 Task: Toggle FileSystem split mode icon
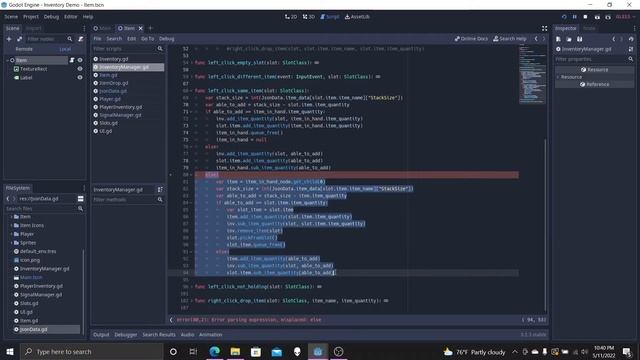point(80,199)
